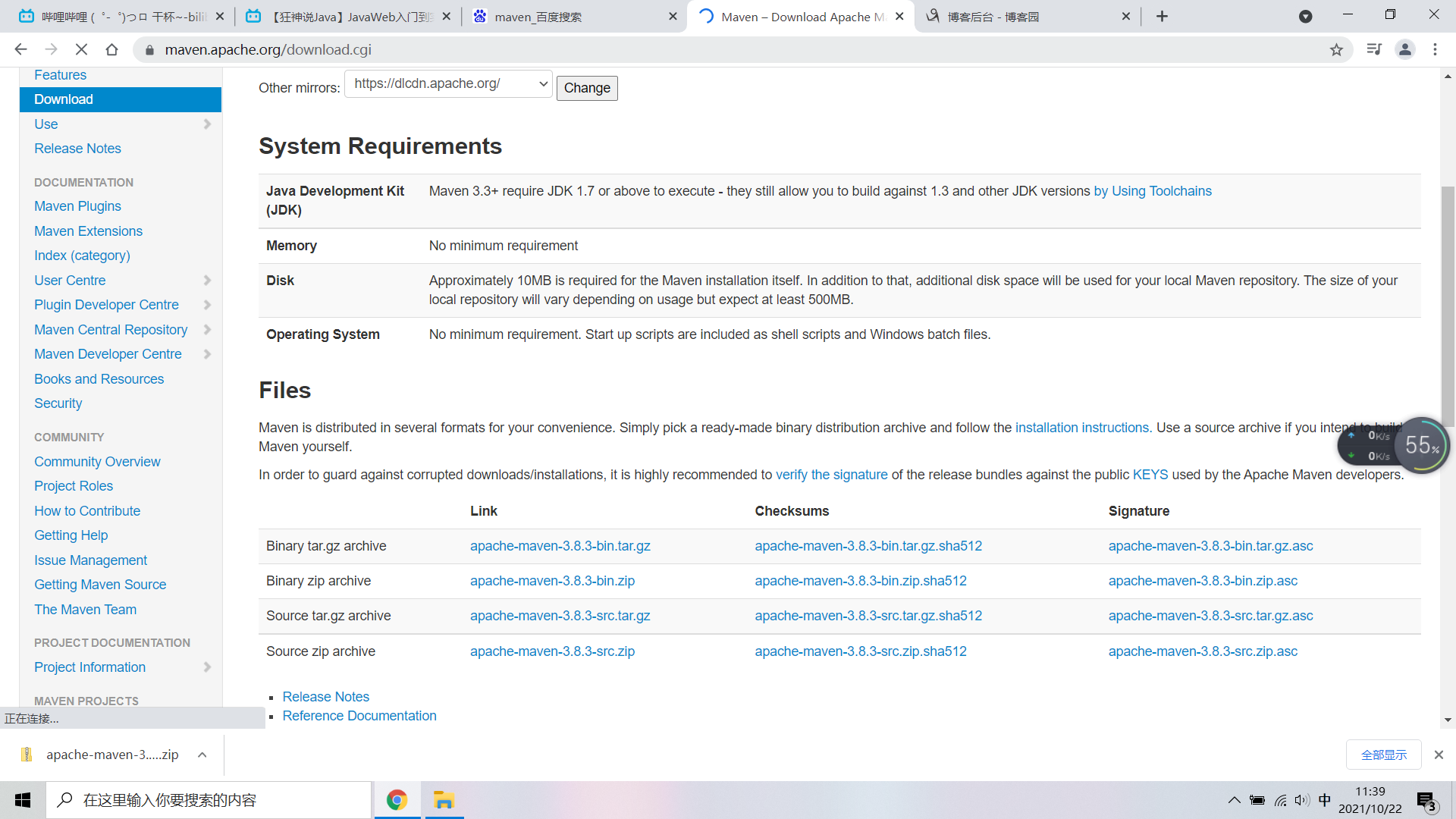Expand Plugin Developer Centre submenu arrow
The width and height of the screenshot is (1456, 819).
pyautogui.click(x=207, y=305)
